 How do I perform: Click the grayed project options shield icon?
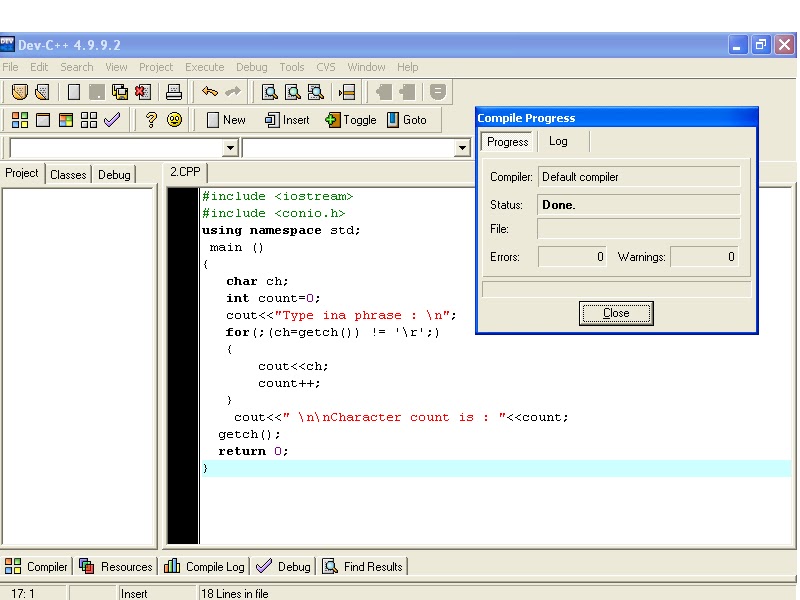click(438, 92)
